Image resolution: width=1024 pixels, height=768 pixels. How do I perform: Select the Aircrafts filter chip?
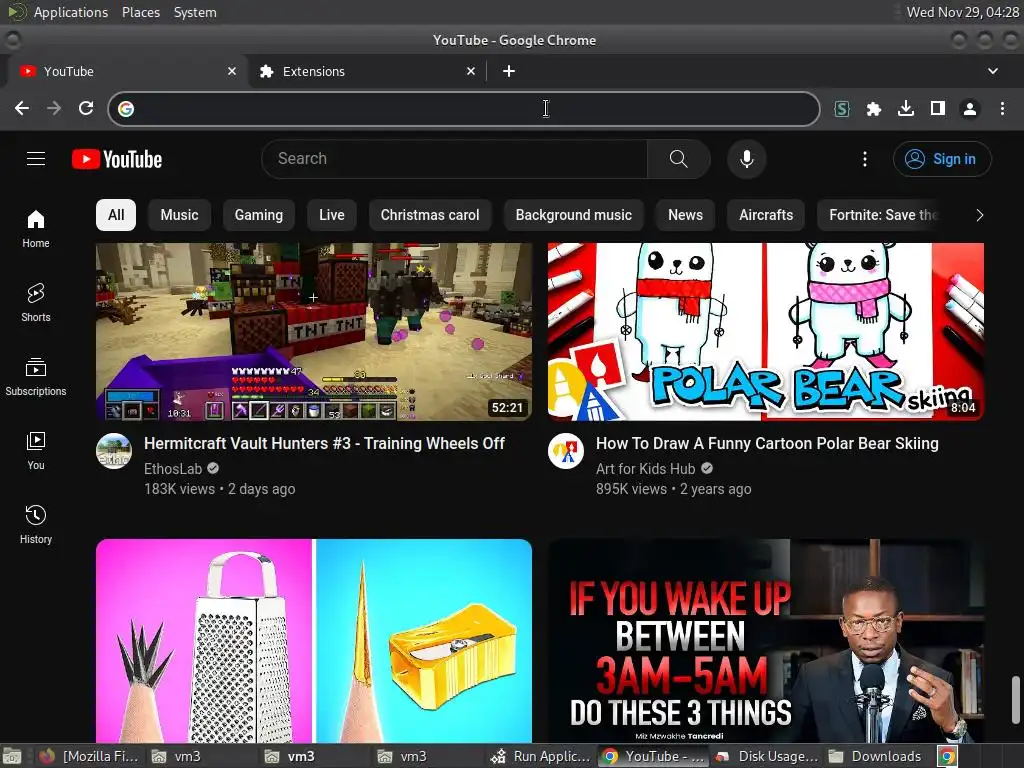(x=765, y=216)
